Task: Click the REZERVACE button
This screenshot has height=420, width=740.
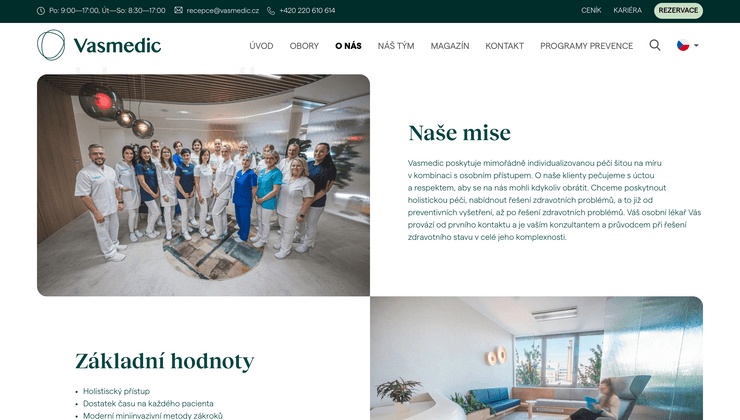Action: pyautogui.click(x=678, y=10)
